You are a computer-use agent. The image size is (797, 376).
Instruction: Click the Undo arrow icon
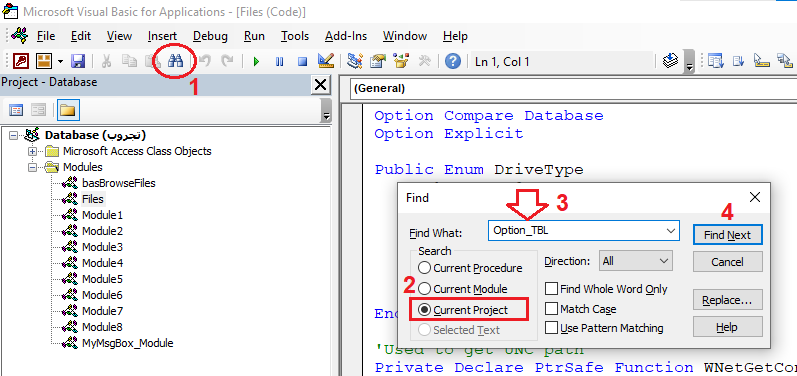point(204,61)
